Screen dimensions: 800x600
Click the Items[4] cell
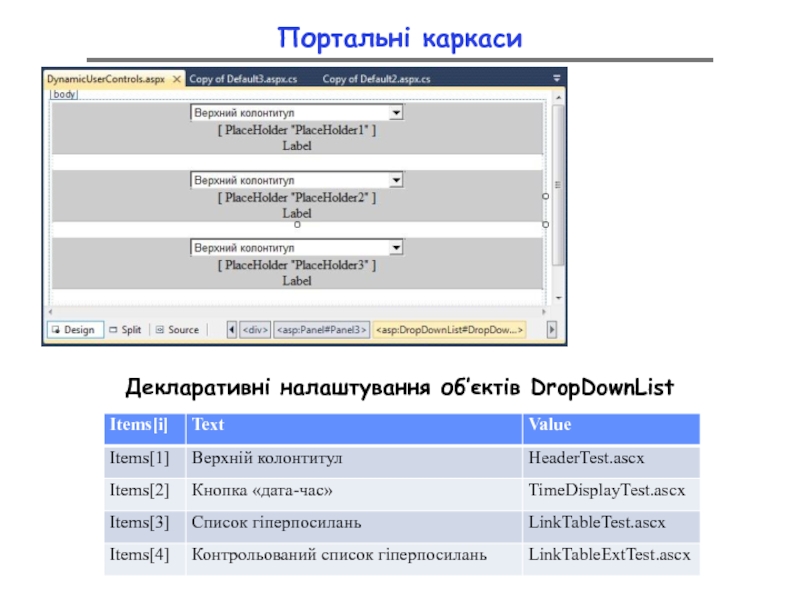(145, 559)
